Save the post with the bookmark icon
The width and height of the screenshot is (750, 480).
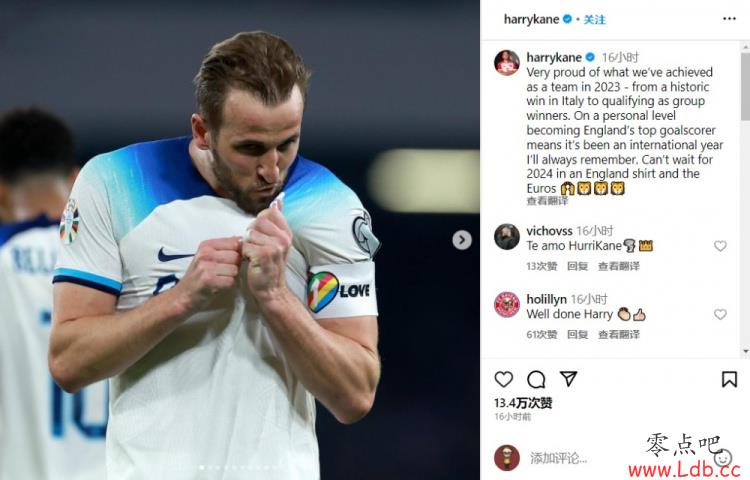(729, 379)
